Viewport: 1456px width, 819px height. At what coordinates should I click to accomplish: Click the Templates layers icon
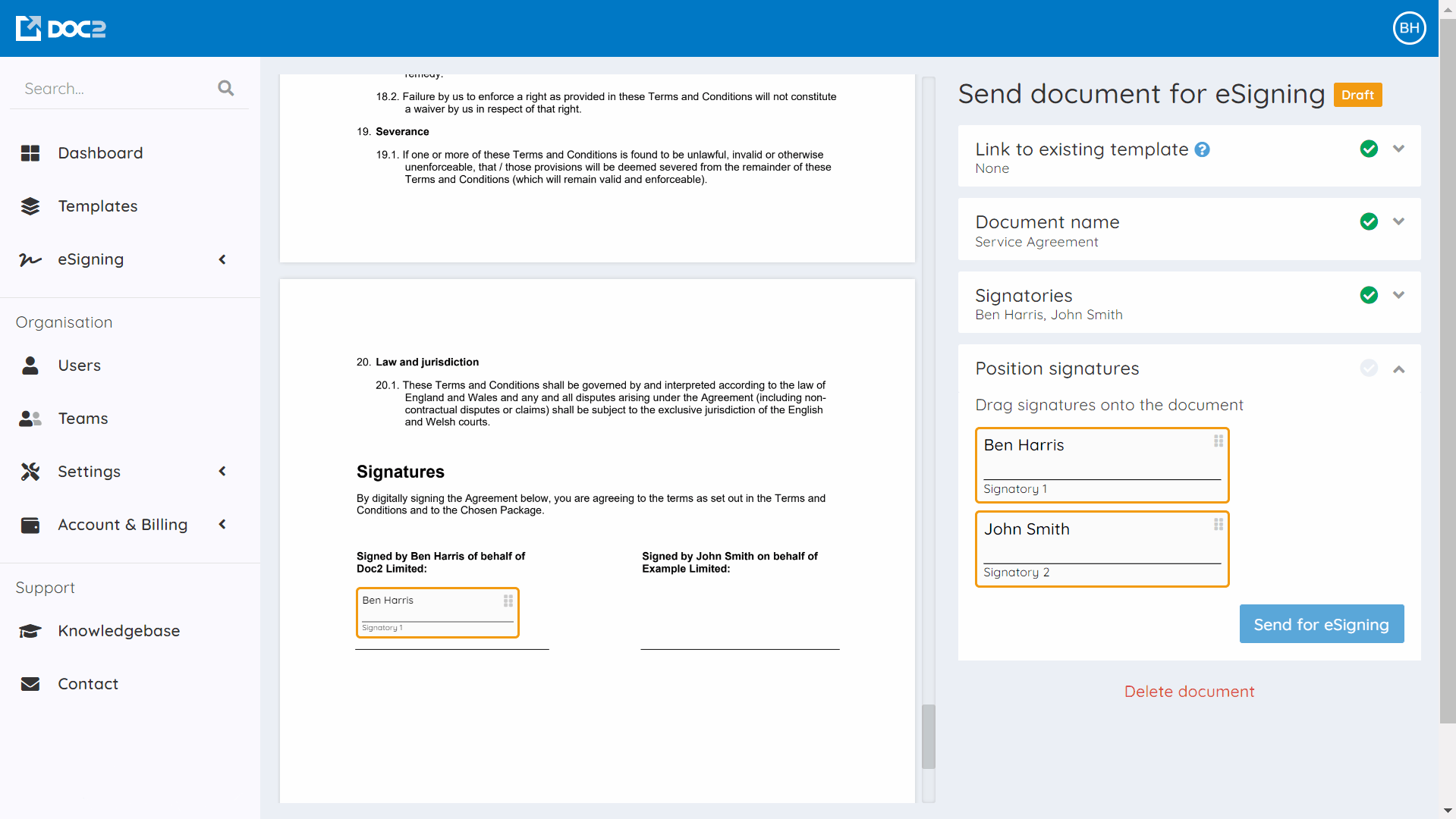pyautogui.click(x=30, y=206)
